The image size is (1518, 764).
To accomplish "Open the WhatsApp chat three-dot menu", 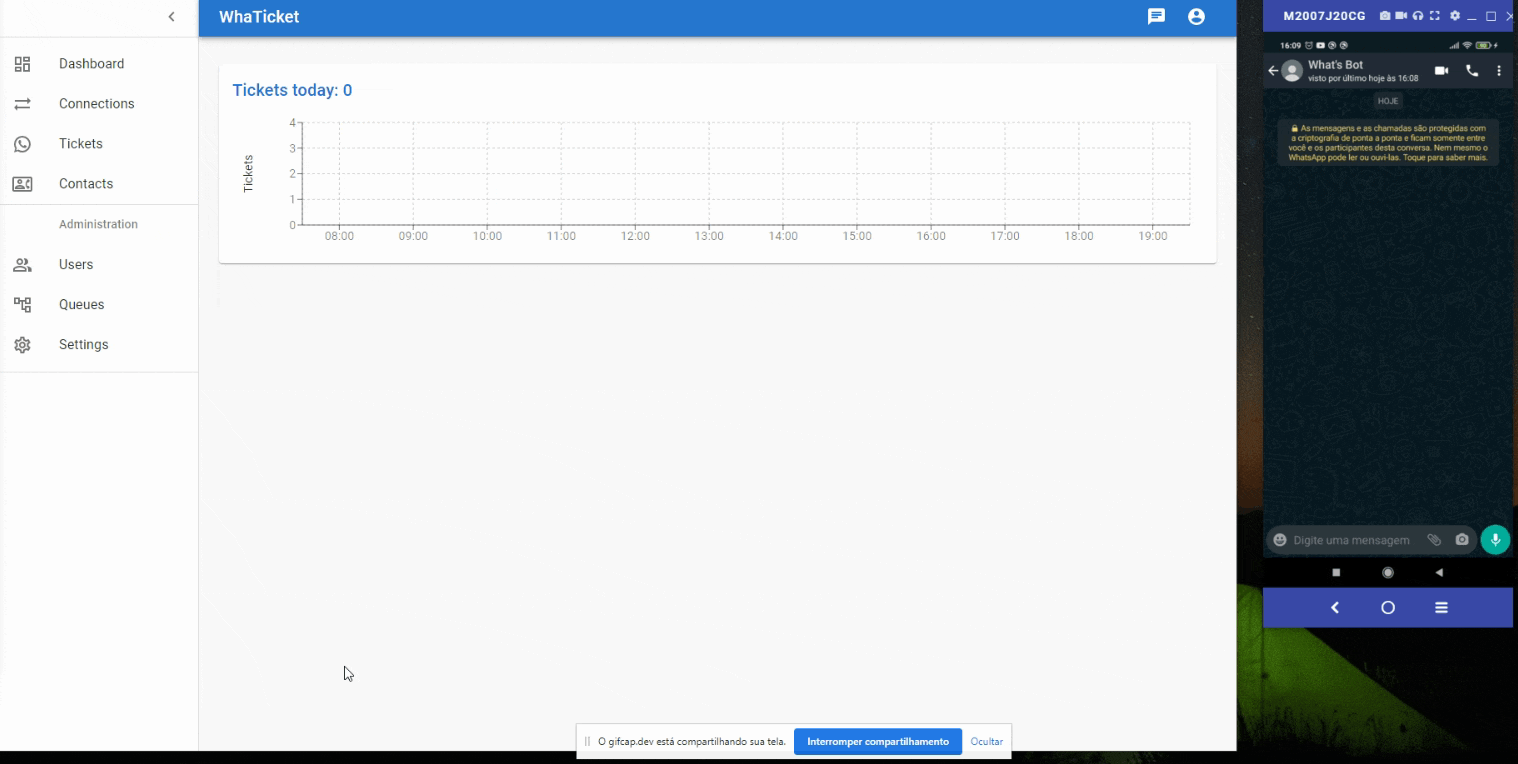I will point(1499,71).
